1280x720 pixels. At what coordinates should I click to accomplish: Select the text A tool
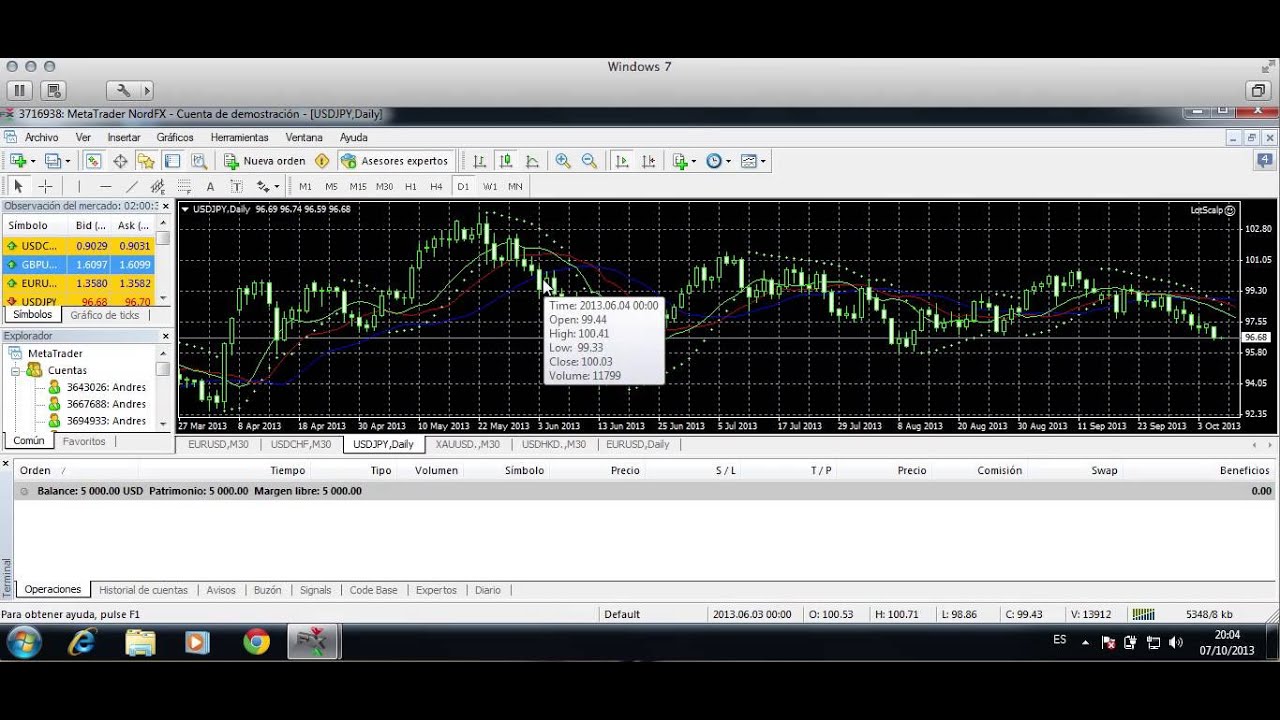tap(210, 186)
